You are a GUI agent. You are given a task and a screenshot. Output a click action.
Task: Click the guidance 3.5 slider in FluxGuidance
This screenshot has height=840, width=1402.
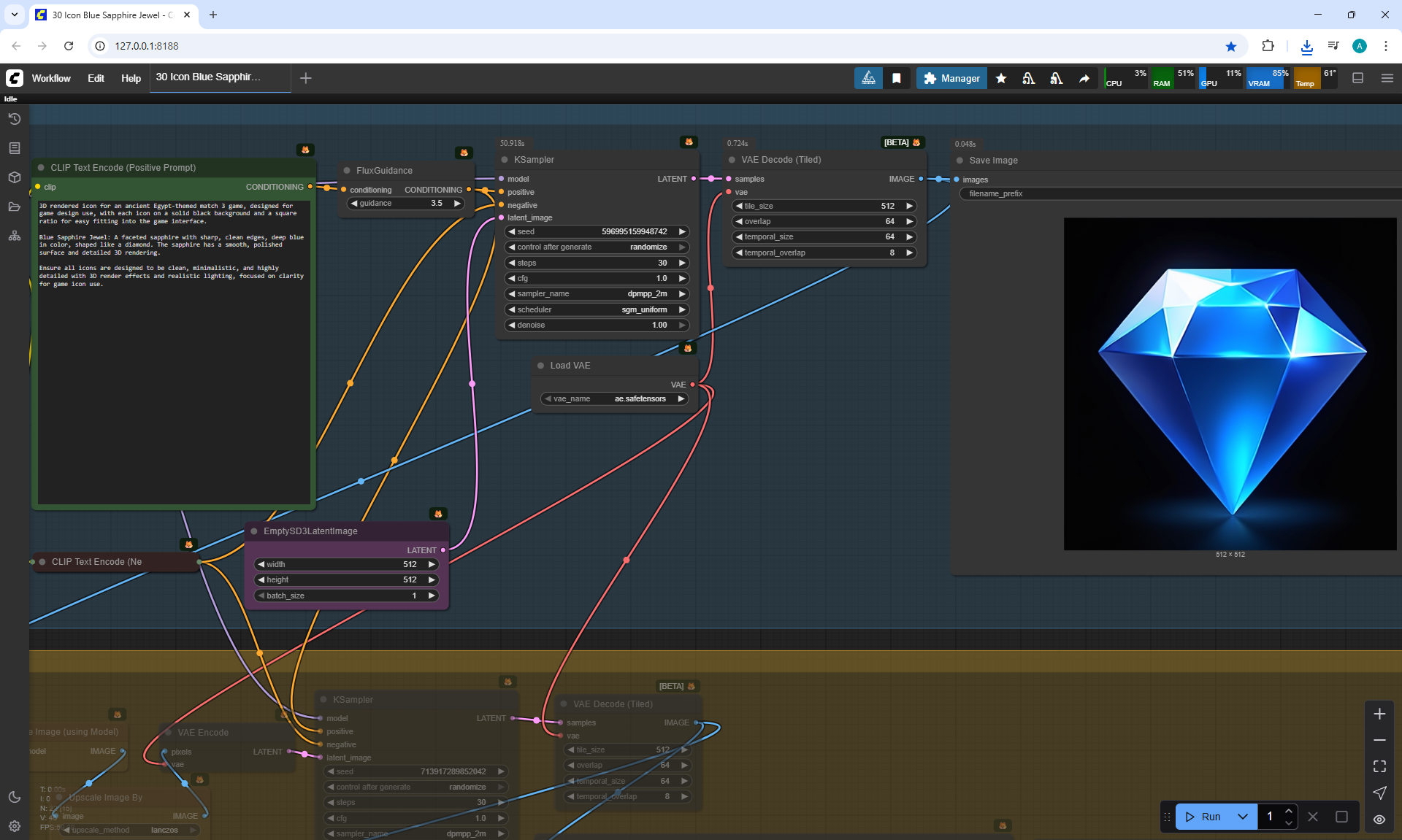tap(405, 204)
